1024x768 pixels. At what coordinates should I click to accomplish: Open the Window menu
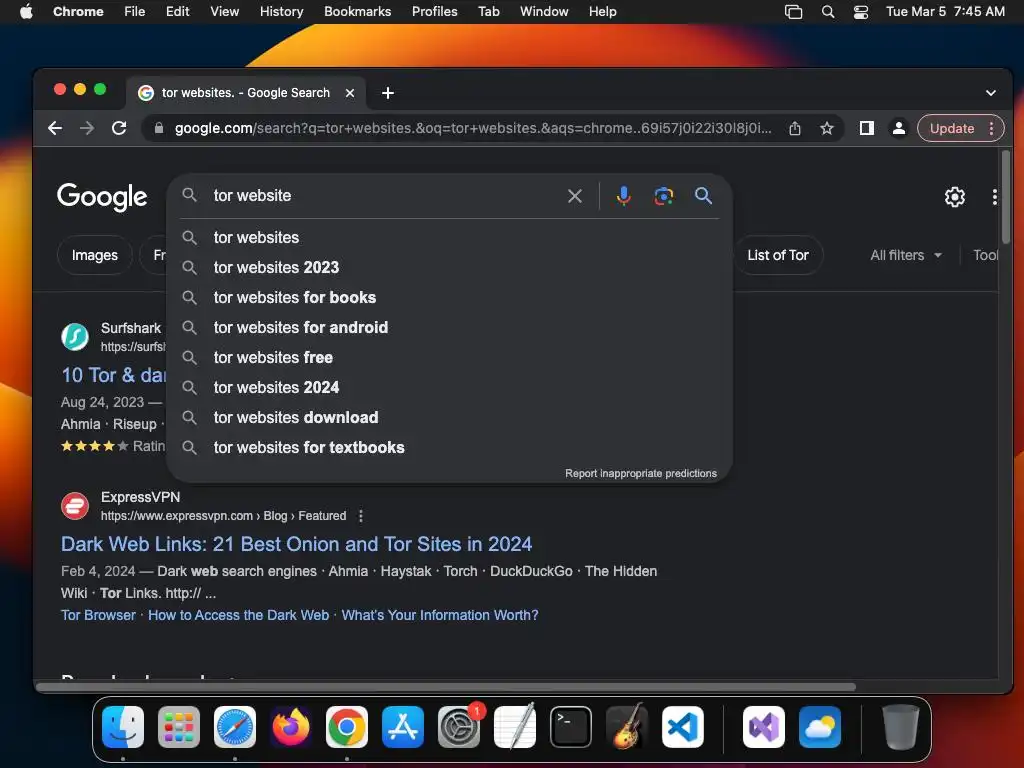pos(544,11)
